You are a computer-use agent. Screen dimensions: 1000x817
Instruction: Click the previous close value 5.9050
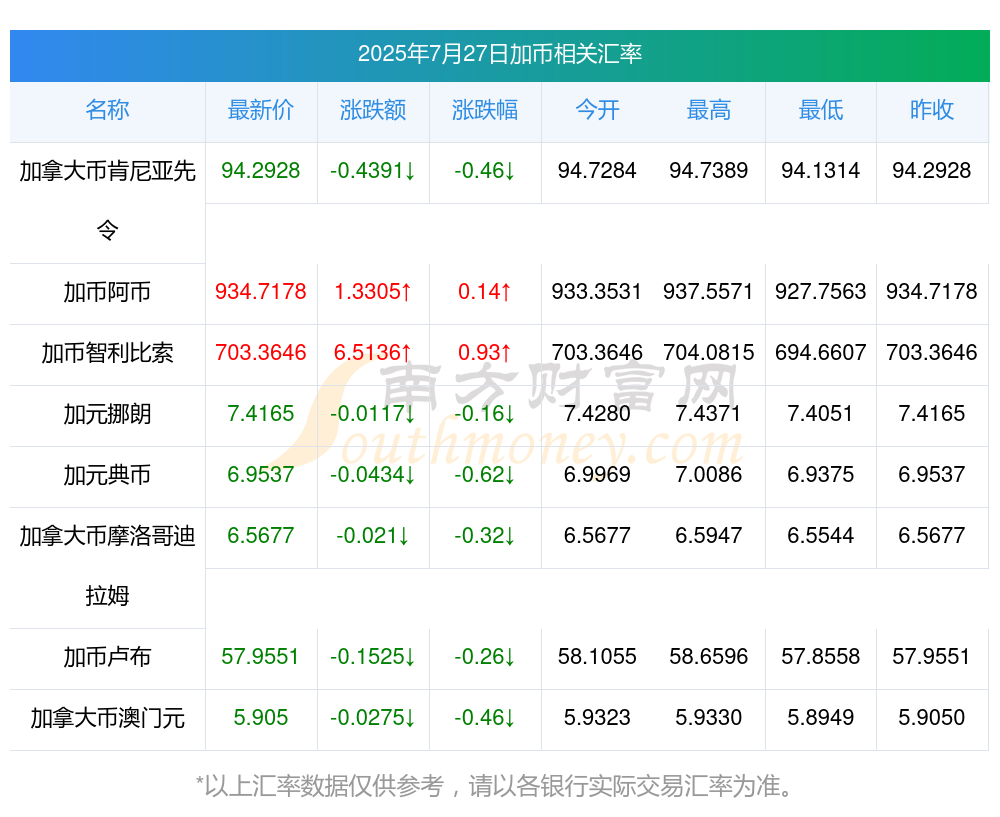(x=932, y=718)
